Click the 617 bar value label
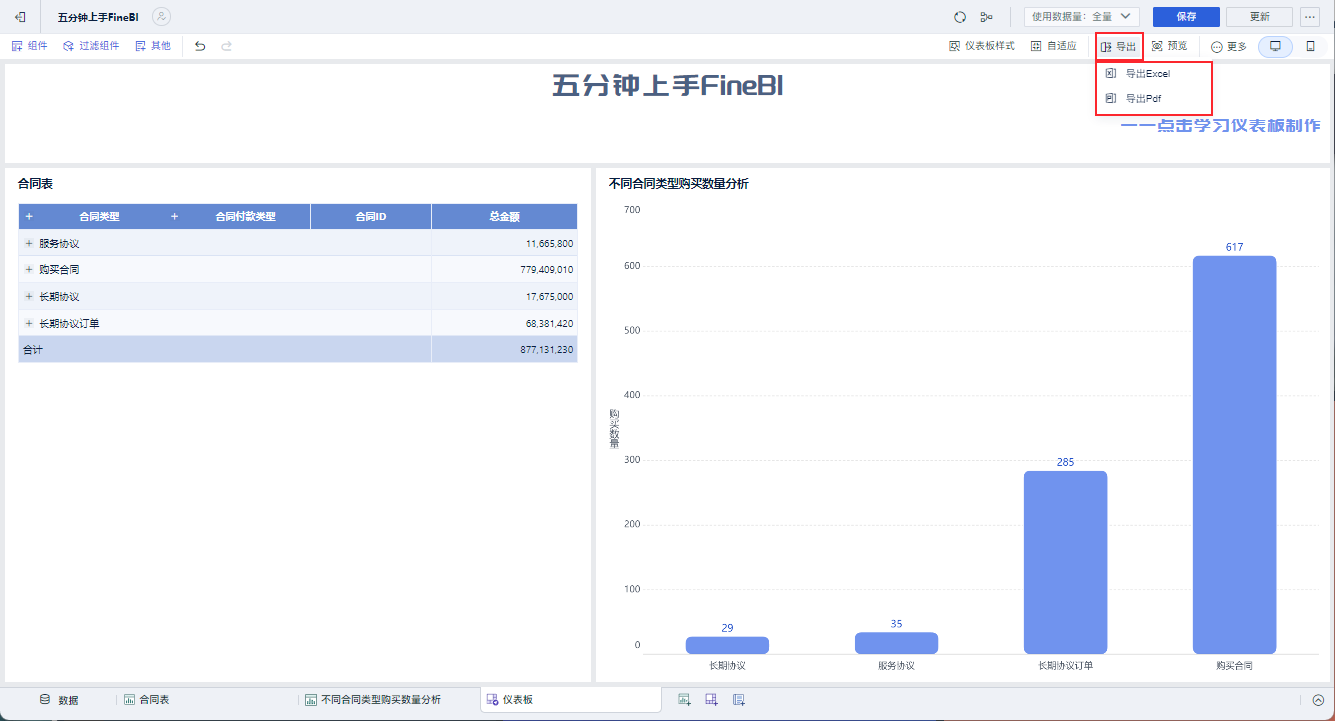1335x721 pixels. pos(1234,247)
